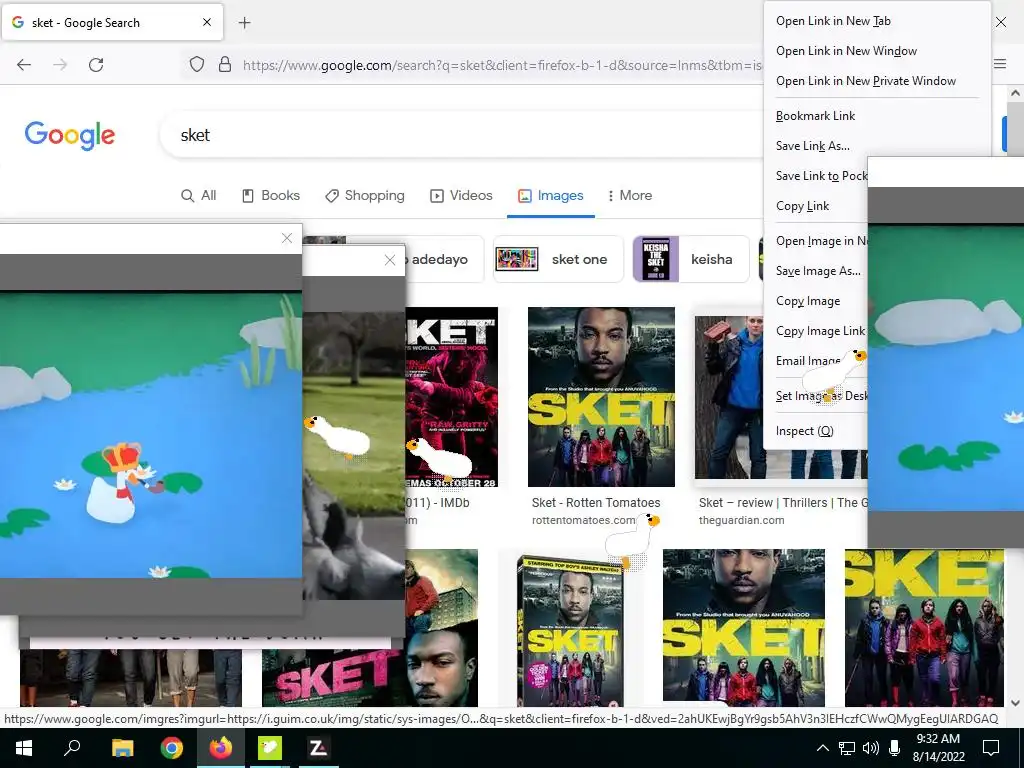Switch to the All results tab
This screenshot has width=1024, height=768.
[x=199, y=195]
